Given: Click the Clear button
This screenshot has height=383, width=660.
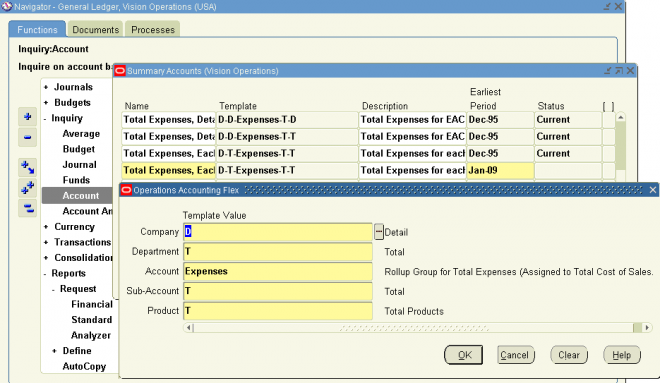Looking at the screenshot, I should point(569,355).
